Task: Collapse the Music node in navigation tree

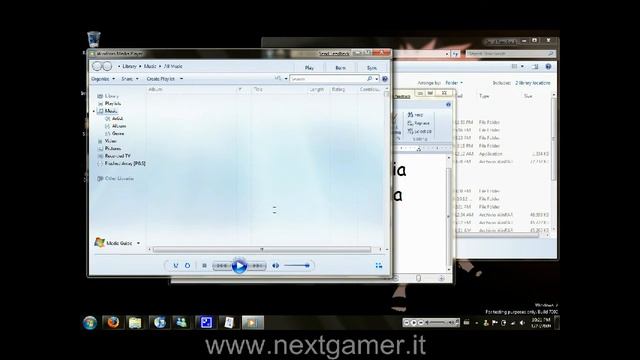Action: 94,111
